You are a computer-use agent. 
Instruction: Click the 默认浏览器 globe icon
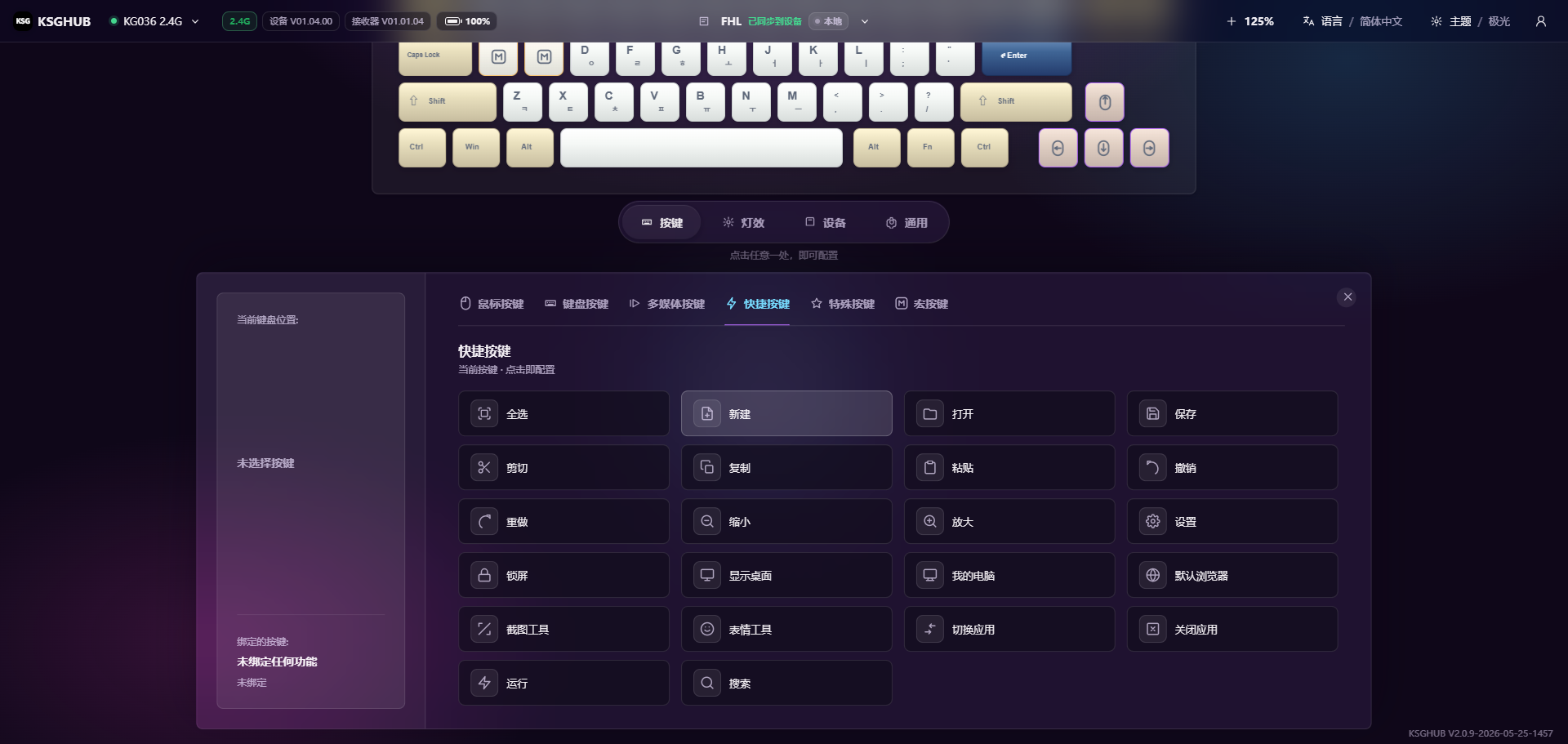(1153, 575)
